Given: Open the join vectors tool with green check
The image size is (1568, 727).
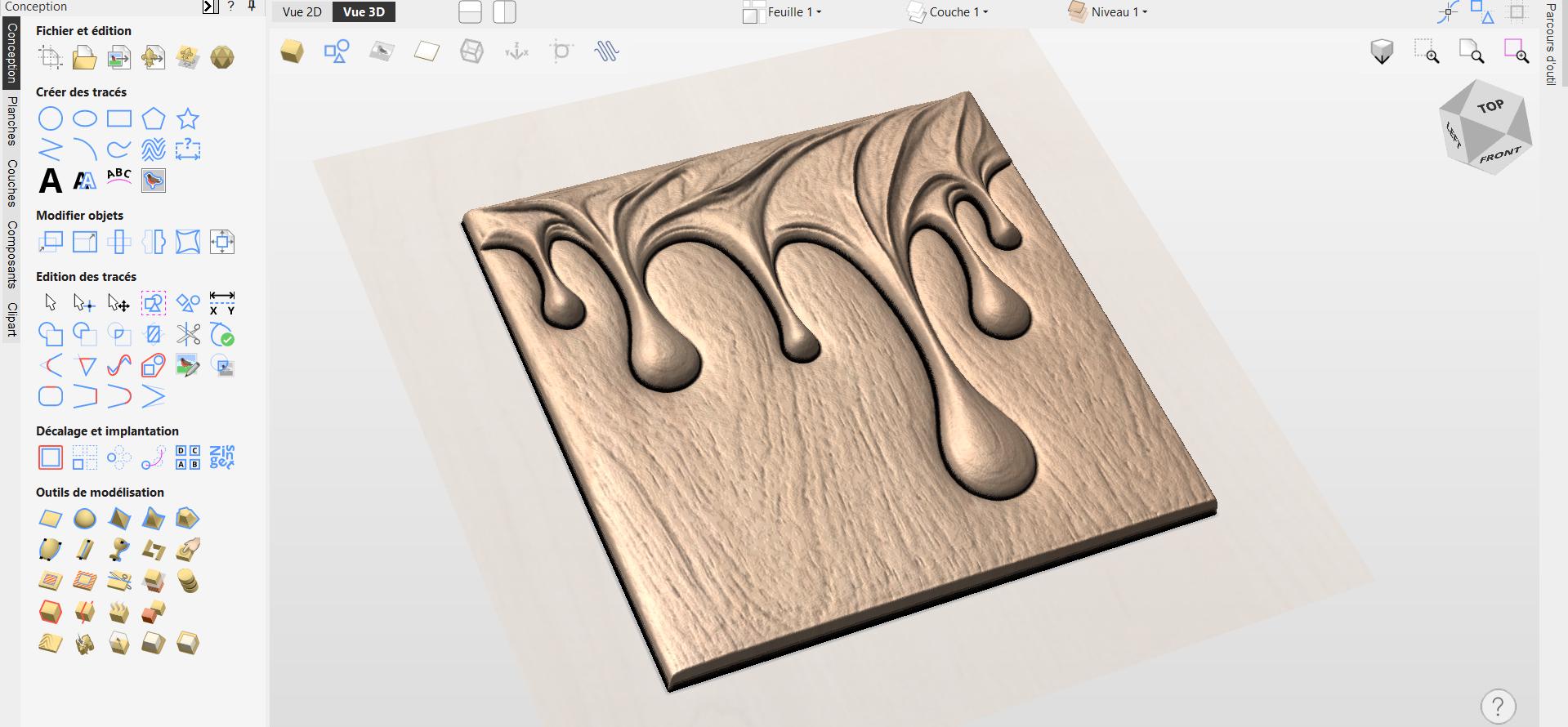Looking at the screenshot, I should (222, 334).
